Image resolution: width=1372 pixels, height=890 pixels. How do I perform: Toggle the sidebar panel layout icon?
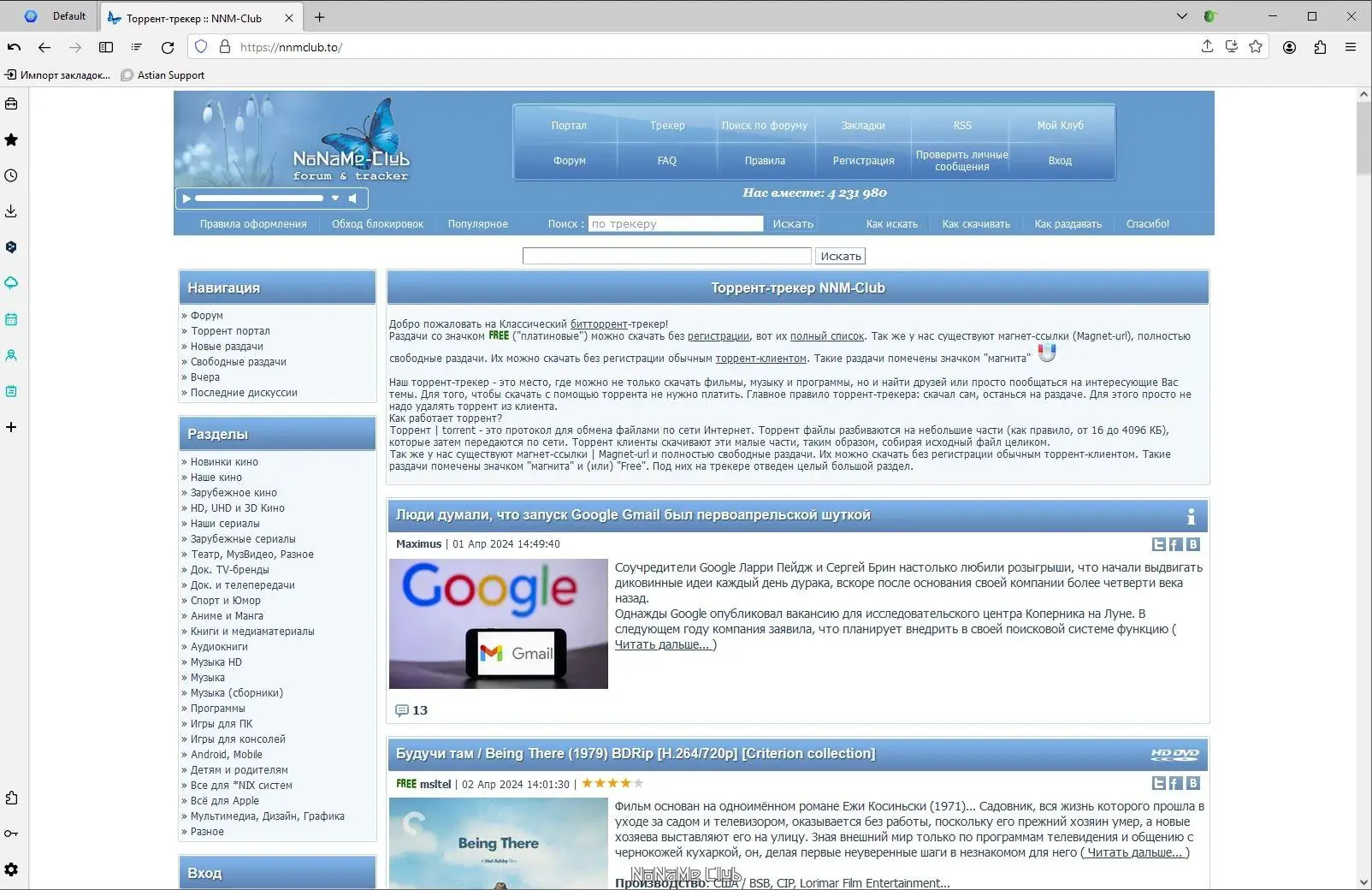click(x=106, y=47)
